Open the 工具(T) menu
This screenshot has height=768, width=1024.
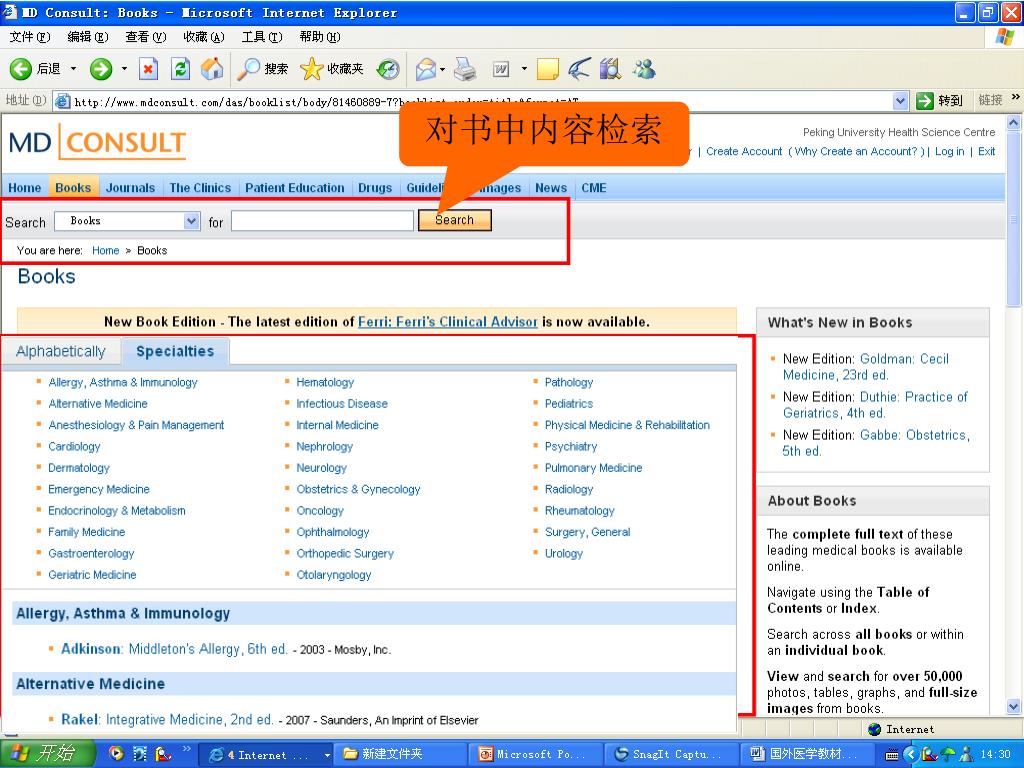[262, 37]
